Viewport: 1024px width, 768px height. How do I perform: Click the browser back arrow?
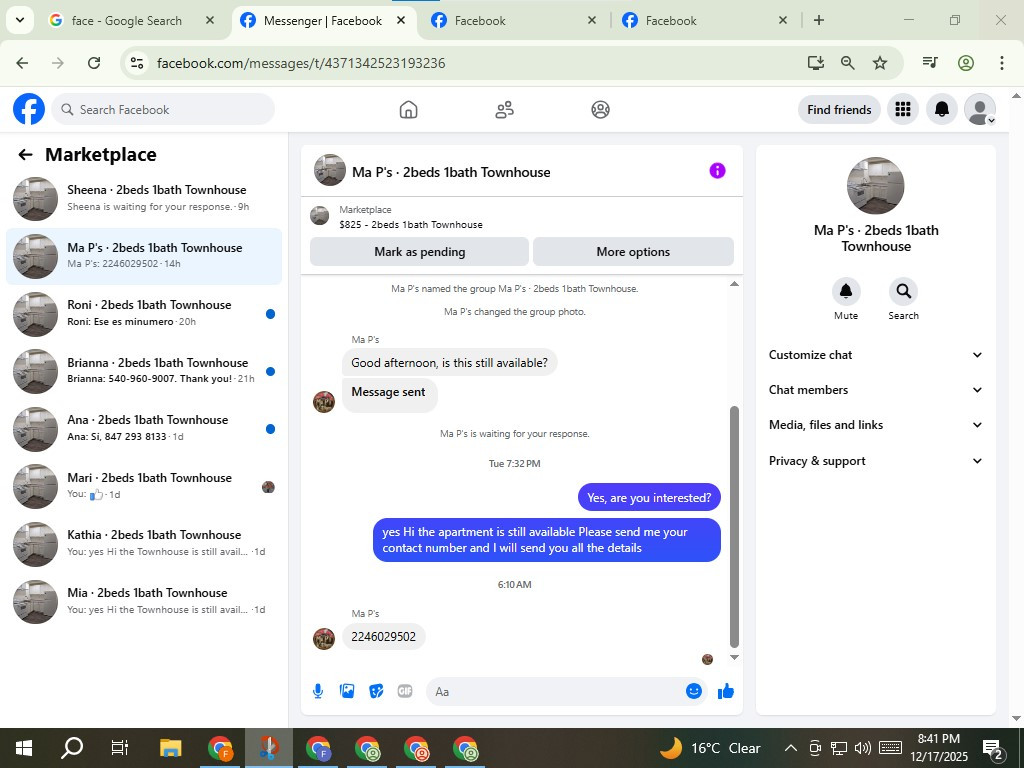pos(22,63)
